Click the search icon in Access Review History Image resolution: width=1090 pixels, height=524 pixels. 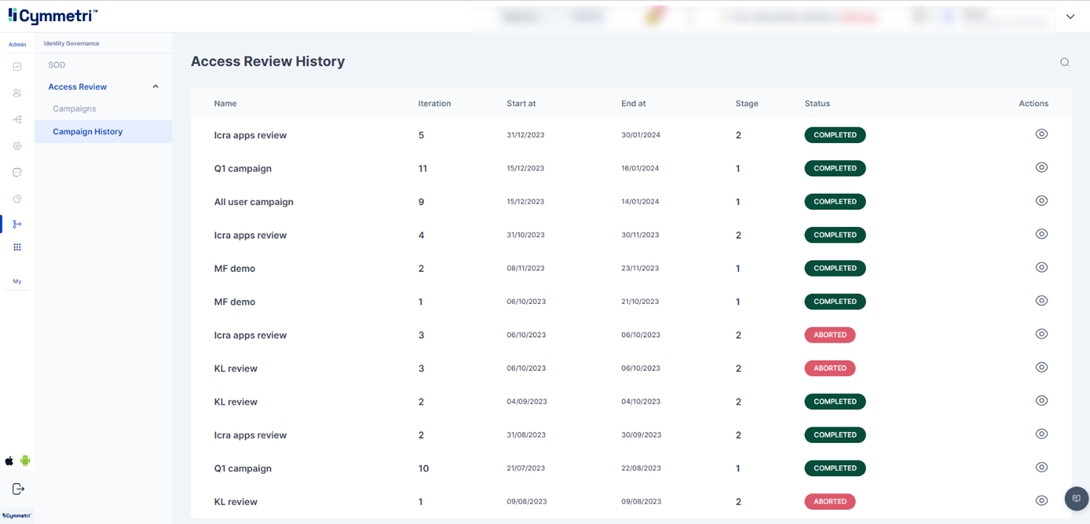coord(1064,62)
